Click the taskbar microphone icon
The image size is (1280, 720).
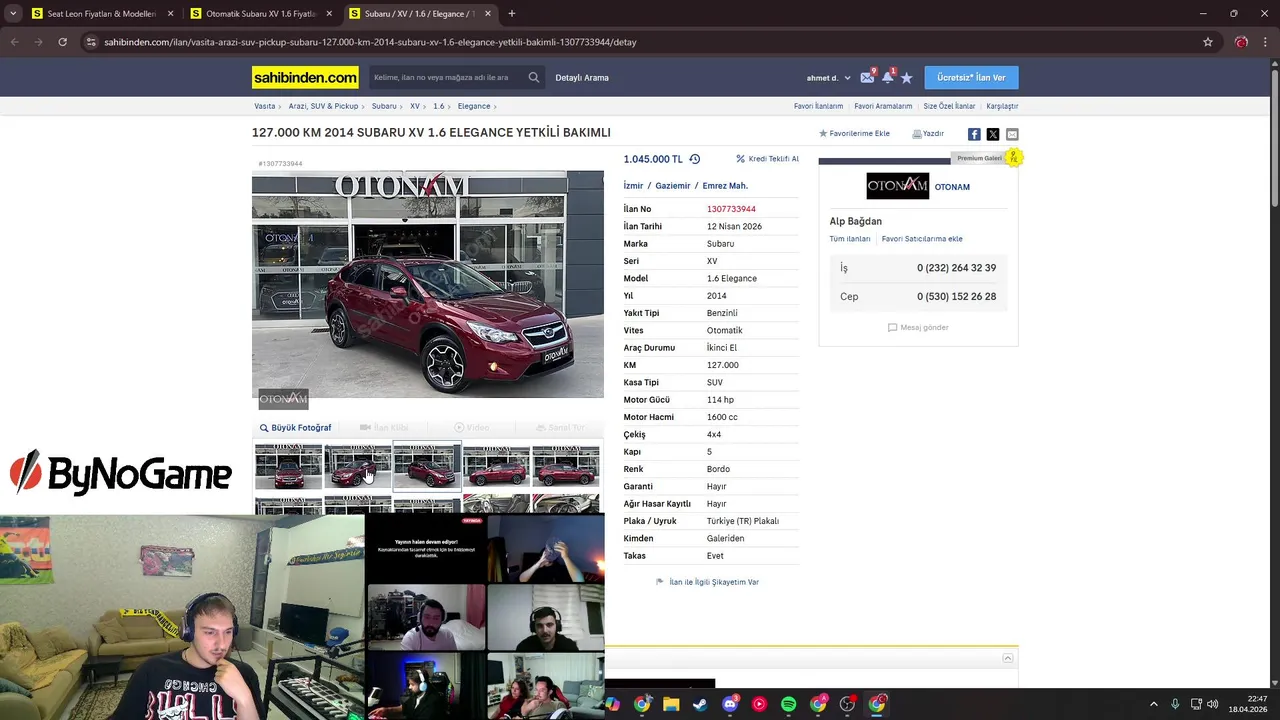point(1175,704)
